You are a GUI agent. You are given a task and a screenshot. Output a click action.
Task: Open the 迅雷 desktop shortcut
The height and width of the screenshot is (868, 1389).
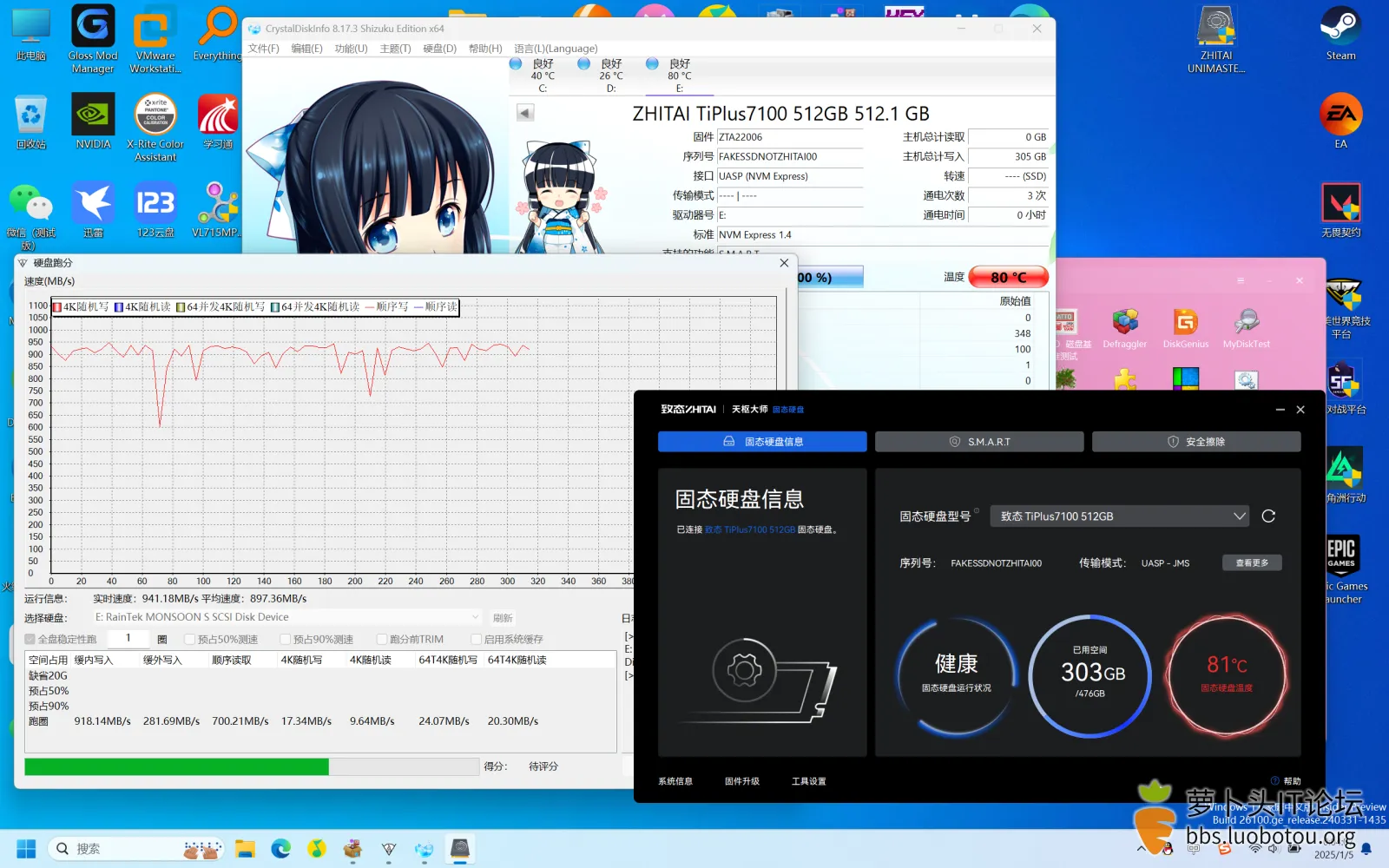click(x=93, y=210)
